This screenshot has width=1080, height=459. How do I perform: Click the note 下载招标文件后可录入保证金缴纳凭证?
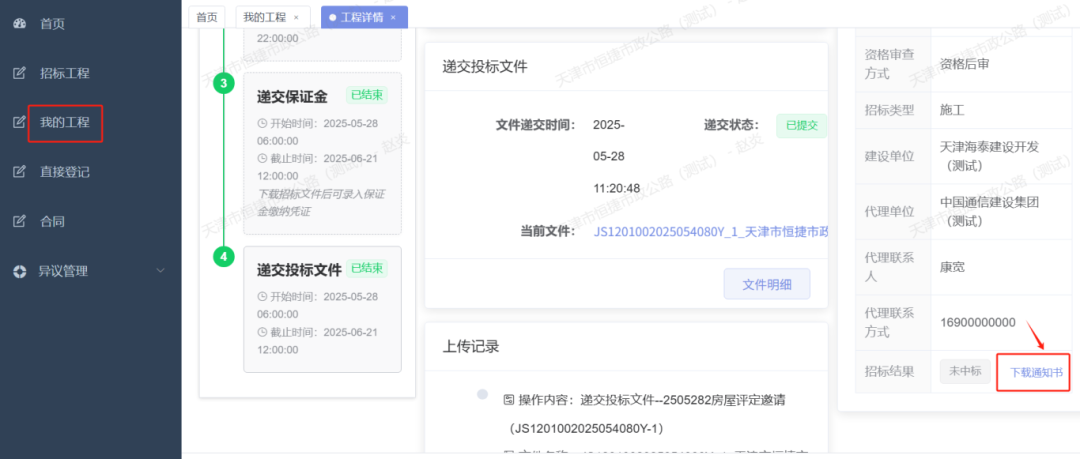pyautogui.click(x=321, y=202)
